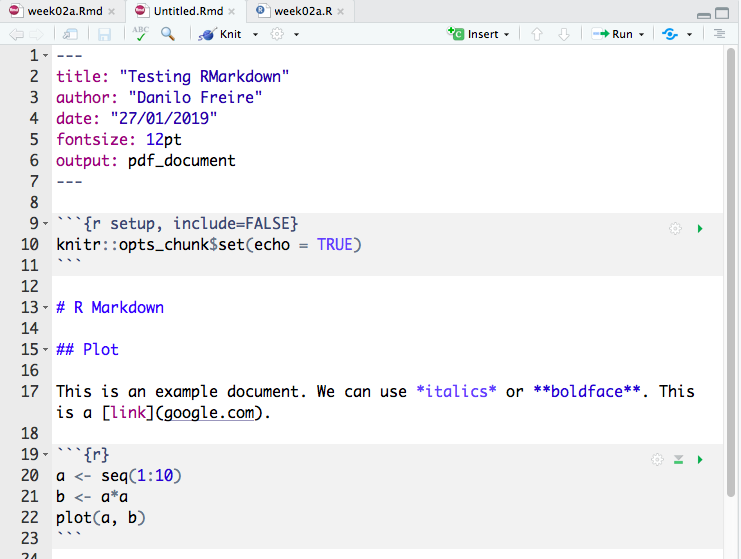
Task: Show document in new window
Action: point(70,34)
